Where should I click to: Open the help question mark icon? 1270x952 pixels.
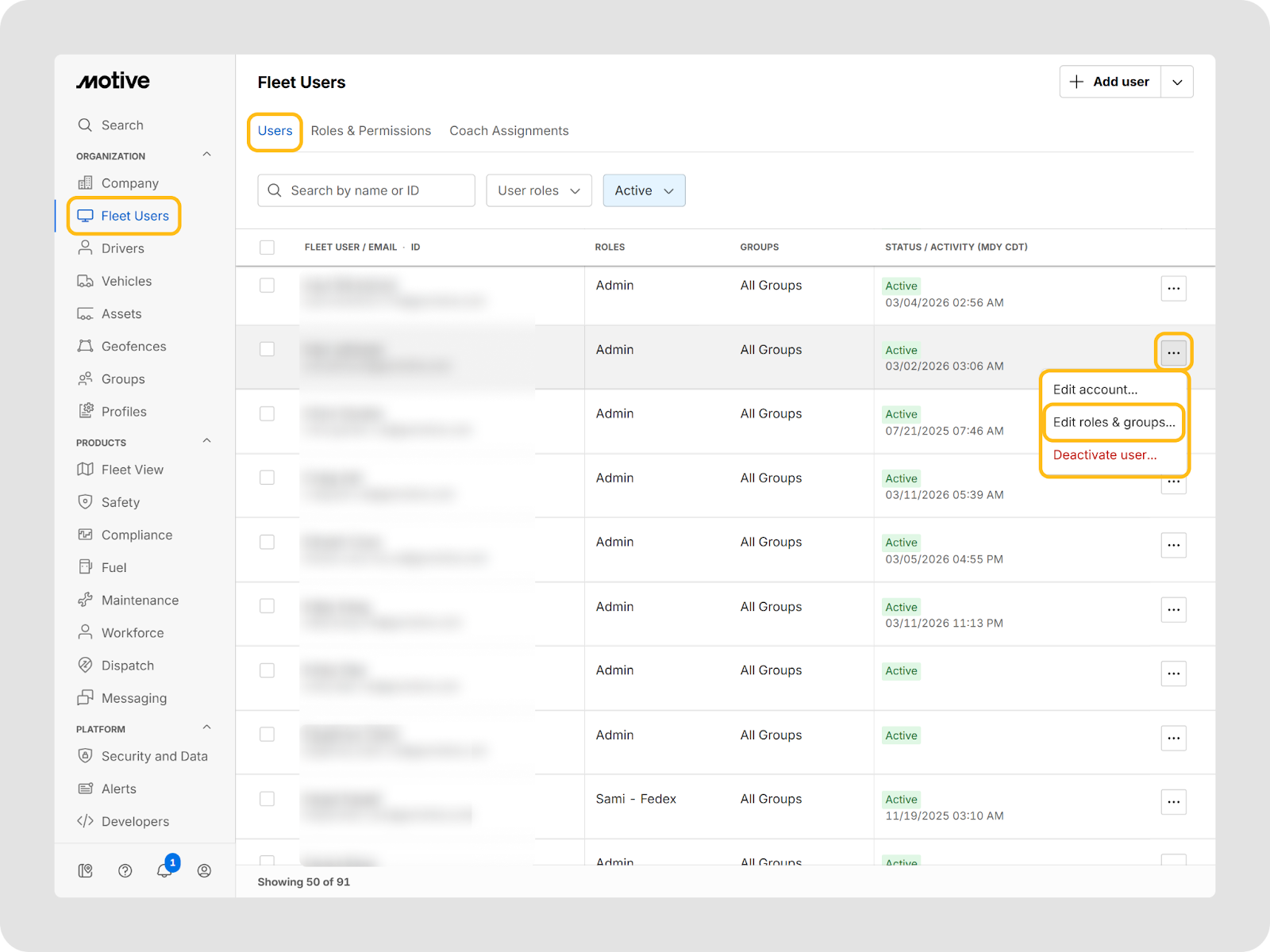125,870
